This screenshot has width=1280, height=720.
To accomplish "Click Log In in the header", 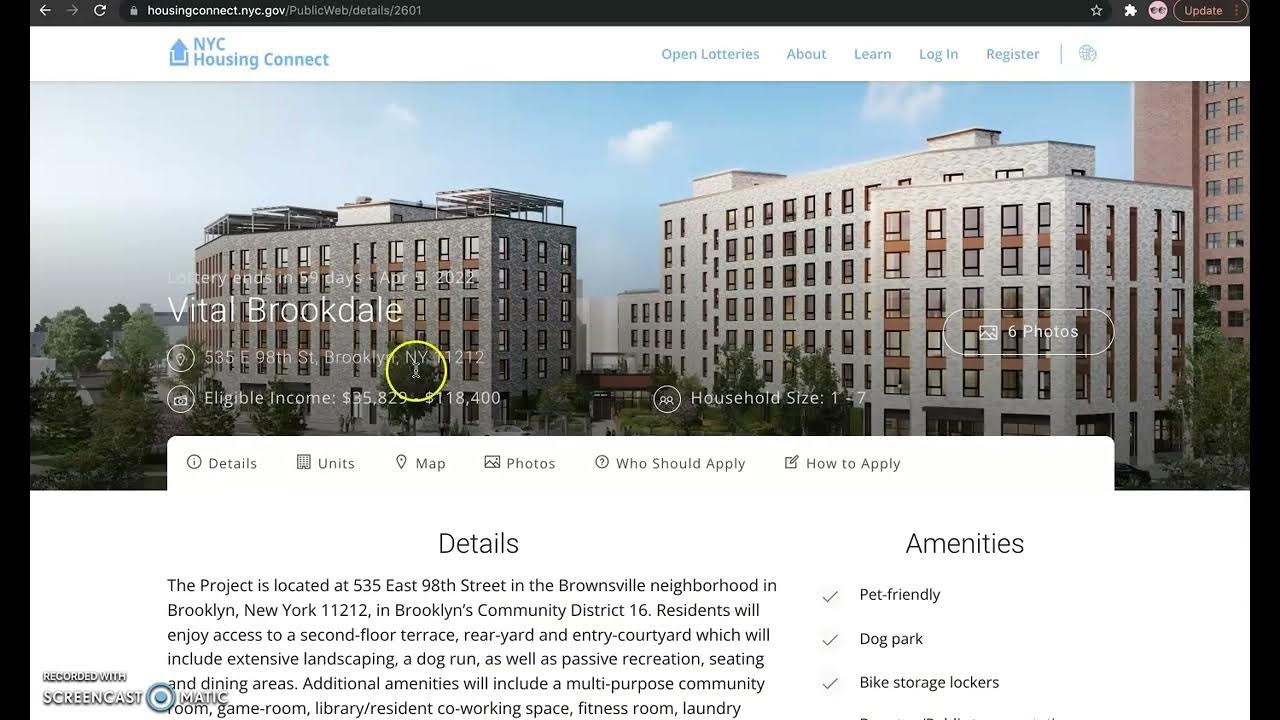I will pyautogui.click(x=938, y=54).
